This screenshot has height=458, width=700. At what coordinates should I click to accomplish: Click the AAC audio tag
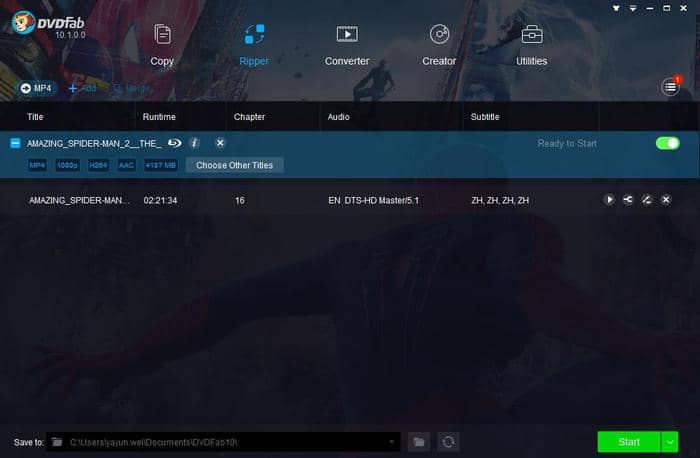tap(126, 165)
